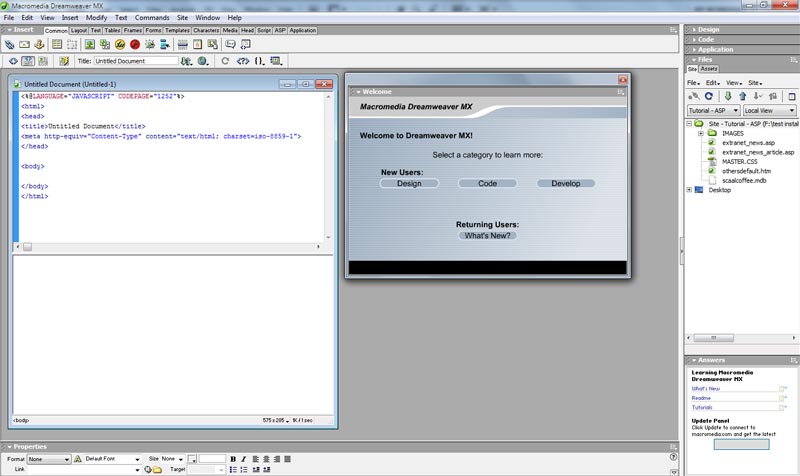800x476 pixels.
Task: Insert a tabular data icon
Action: (x=212, y=45)
